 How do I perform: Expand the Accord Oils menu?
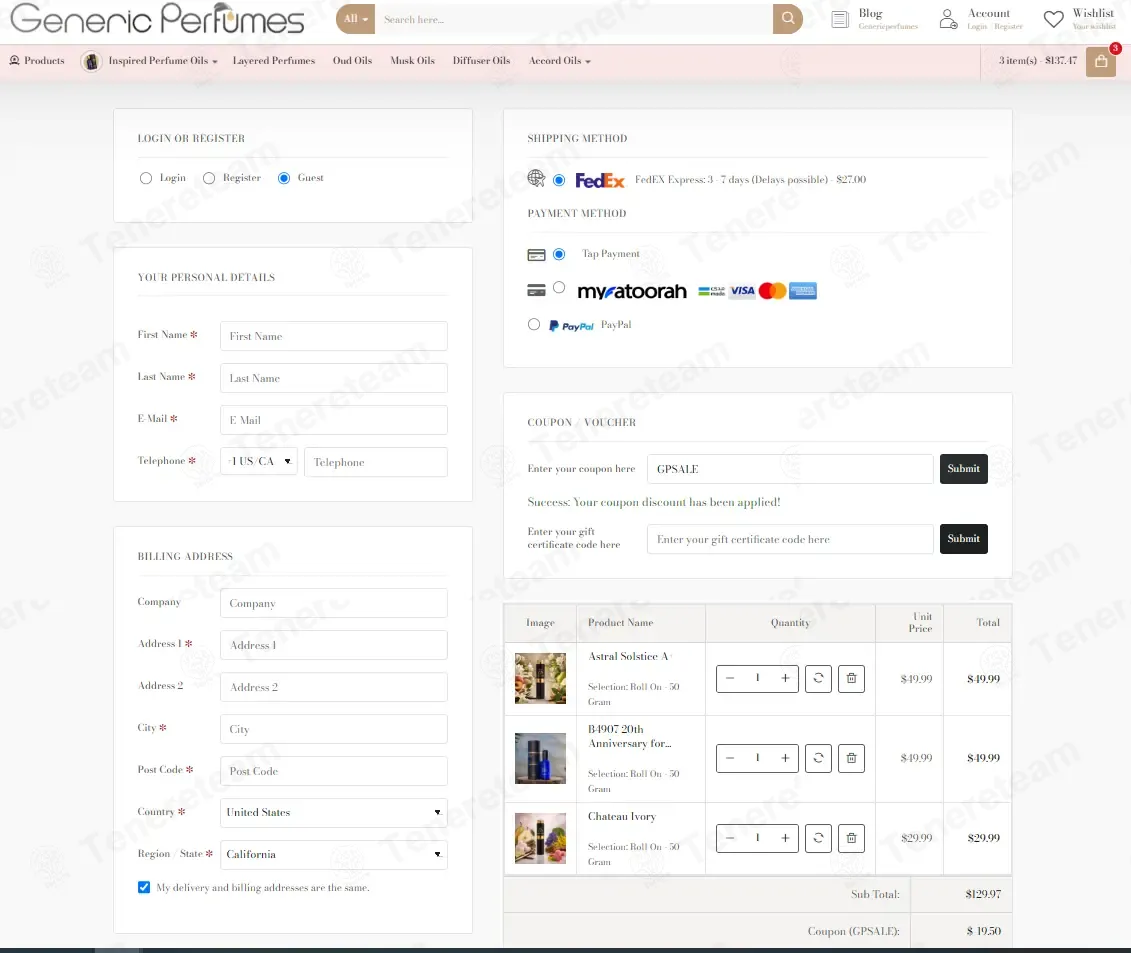560,61
